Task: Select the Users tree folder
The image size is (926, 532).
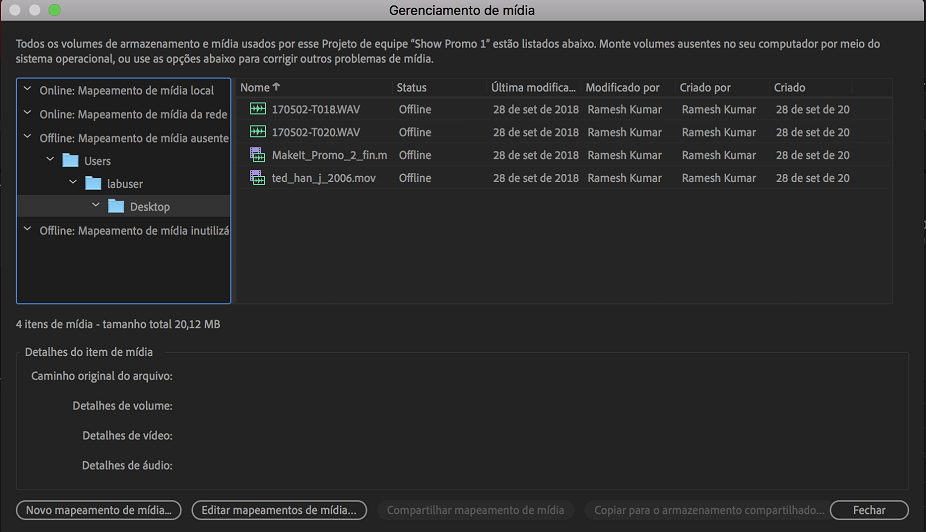Action: [97, 161]
